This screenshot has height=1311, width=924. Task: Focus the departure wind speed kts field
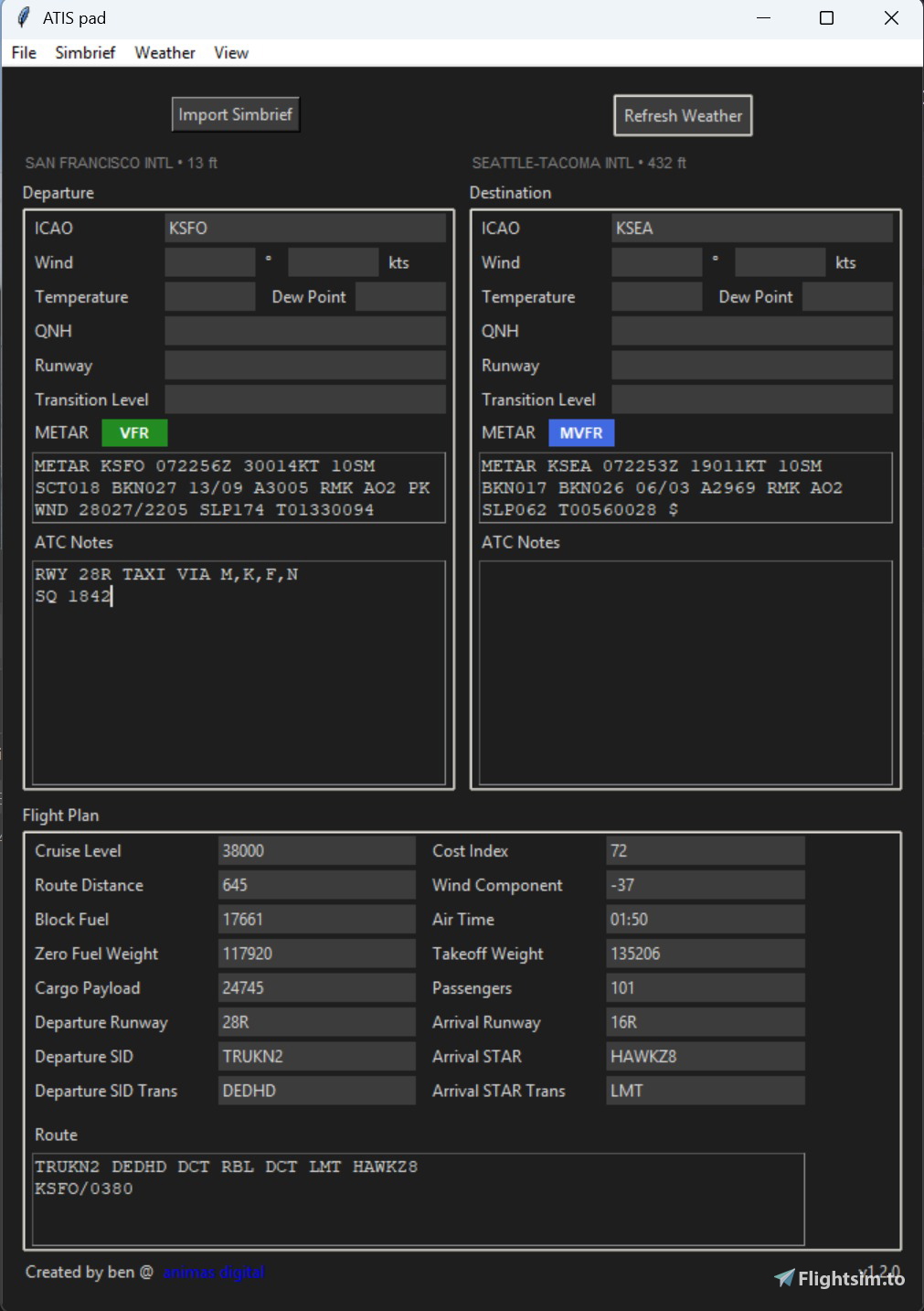coord(334,262)
